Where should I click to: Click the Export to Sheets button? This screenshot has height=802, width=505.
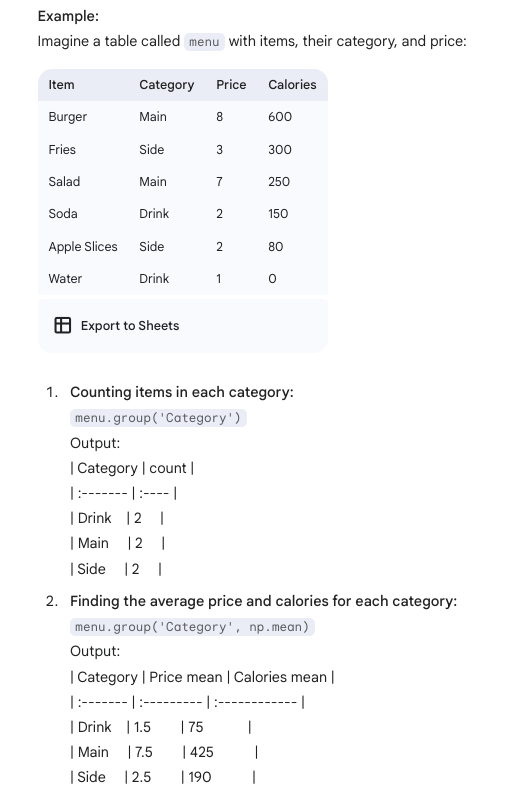point(117,325)
